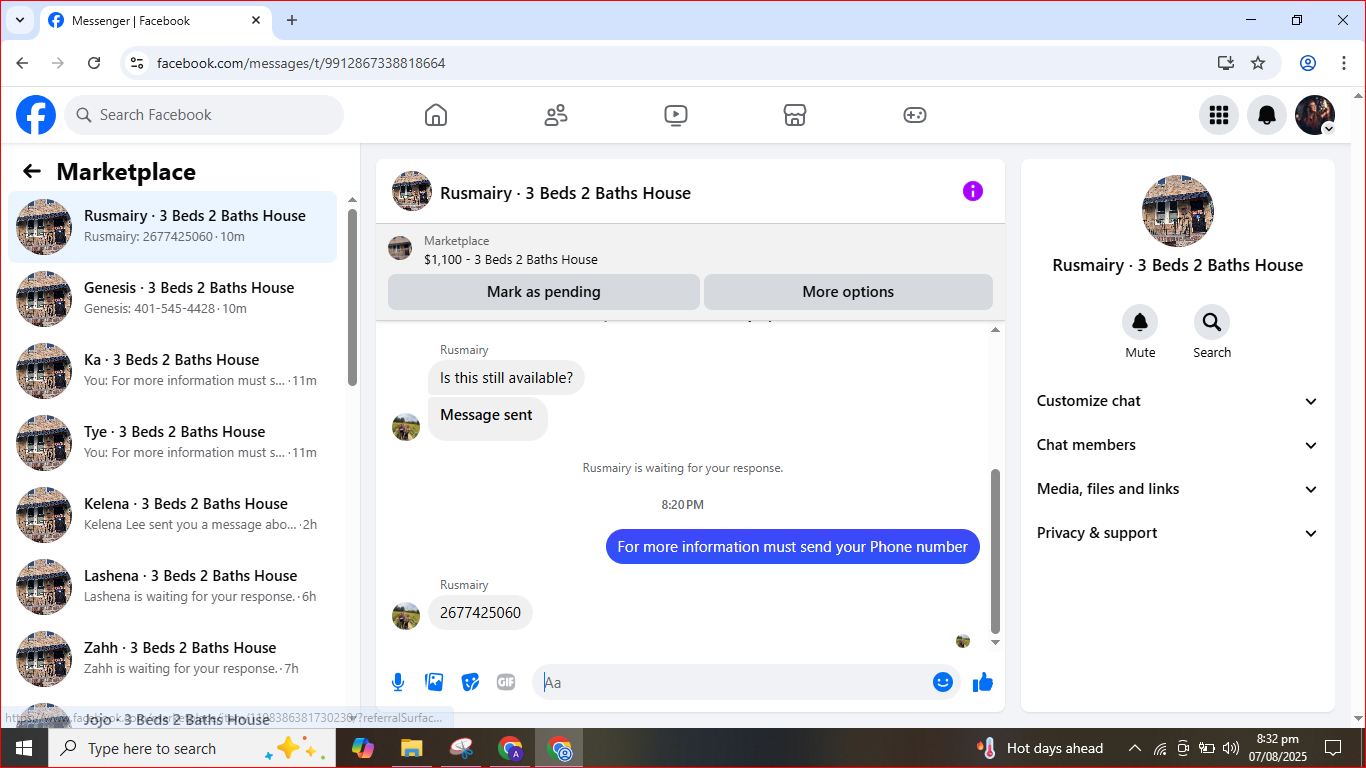Viewport: 1366px width, 768px height.
Task: Open the Friends icon in top navigation
Action: click(x=556, y=115)
